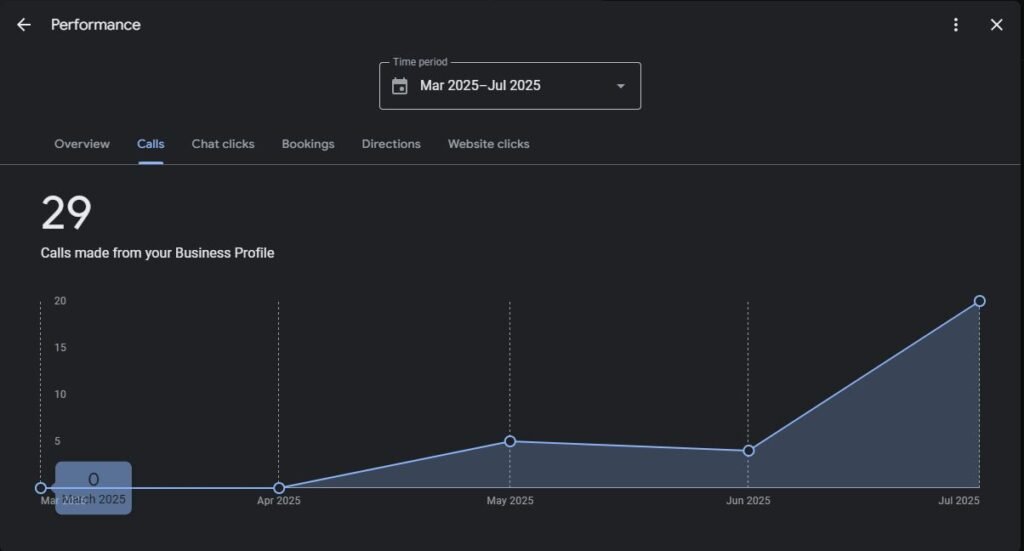Click the Jul 2025 peak data point
The height and width of the screenshot is (551, 1024).
979,301
